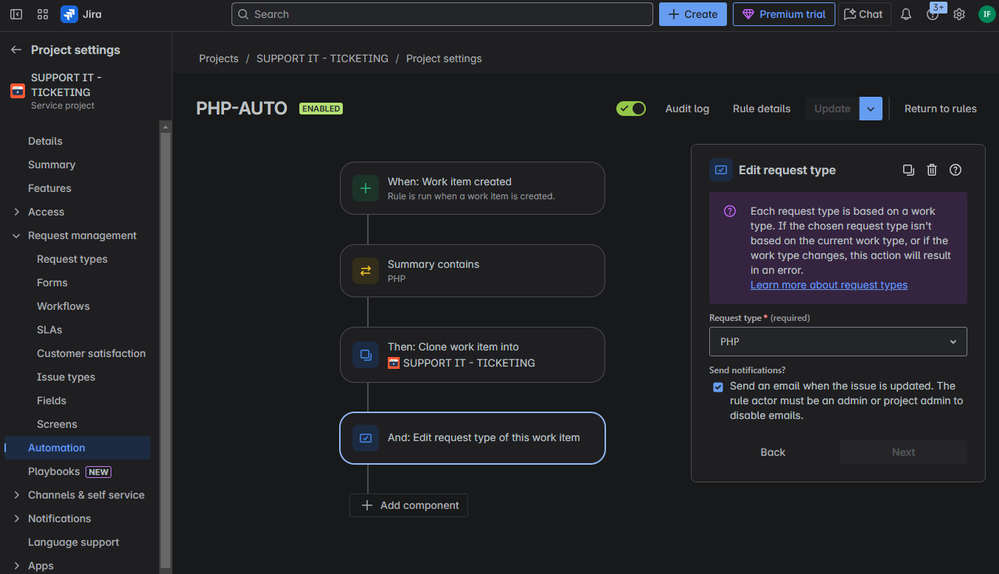The width and height of the screenshot is (999, 574).
Task: Delete the Edit request type component
Action: pos(931,170)
